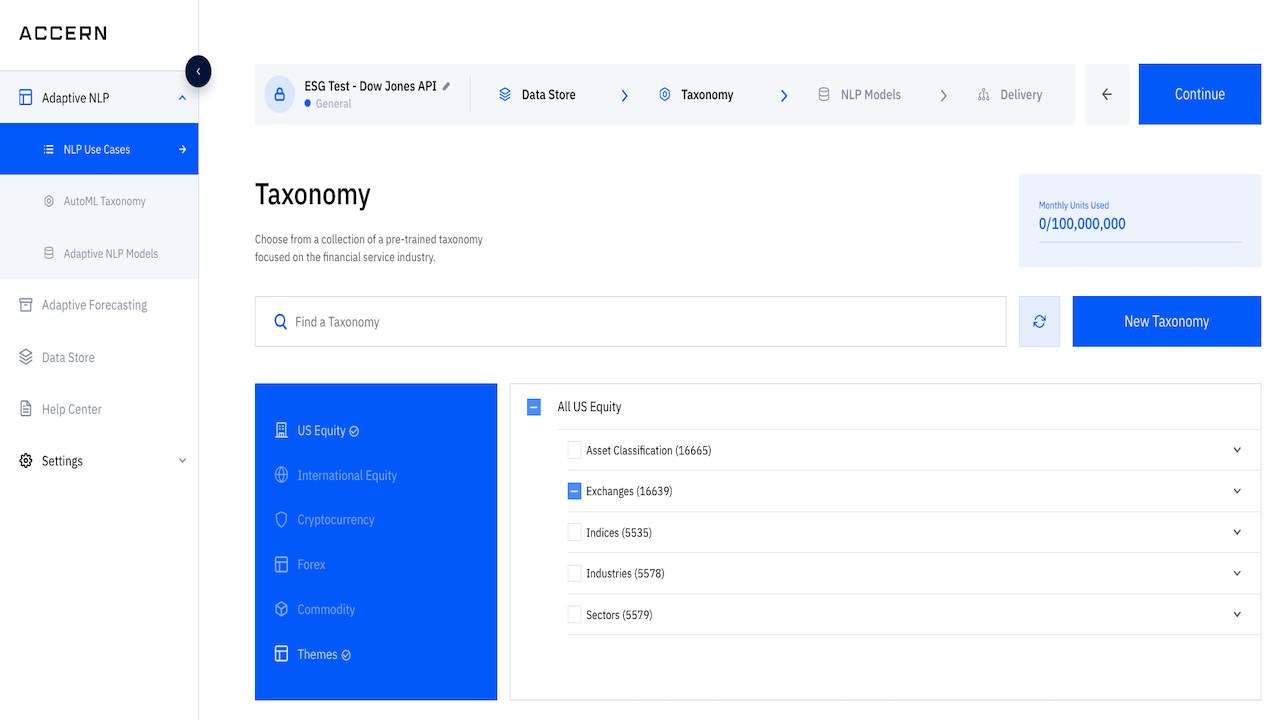This screenshot has width=1280, height=720.
Task: Toggle the All US Equity checkbox
Action: (534, 407)
